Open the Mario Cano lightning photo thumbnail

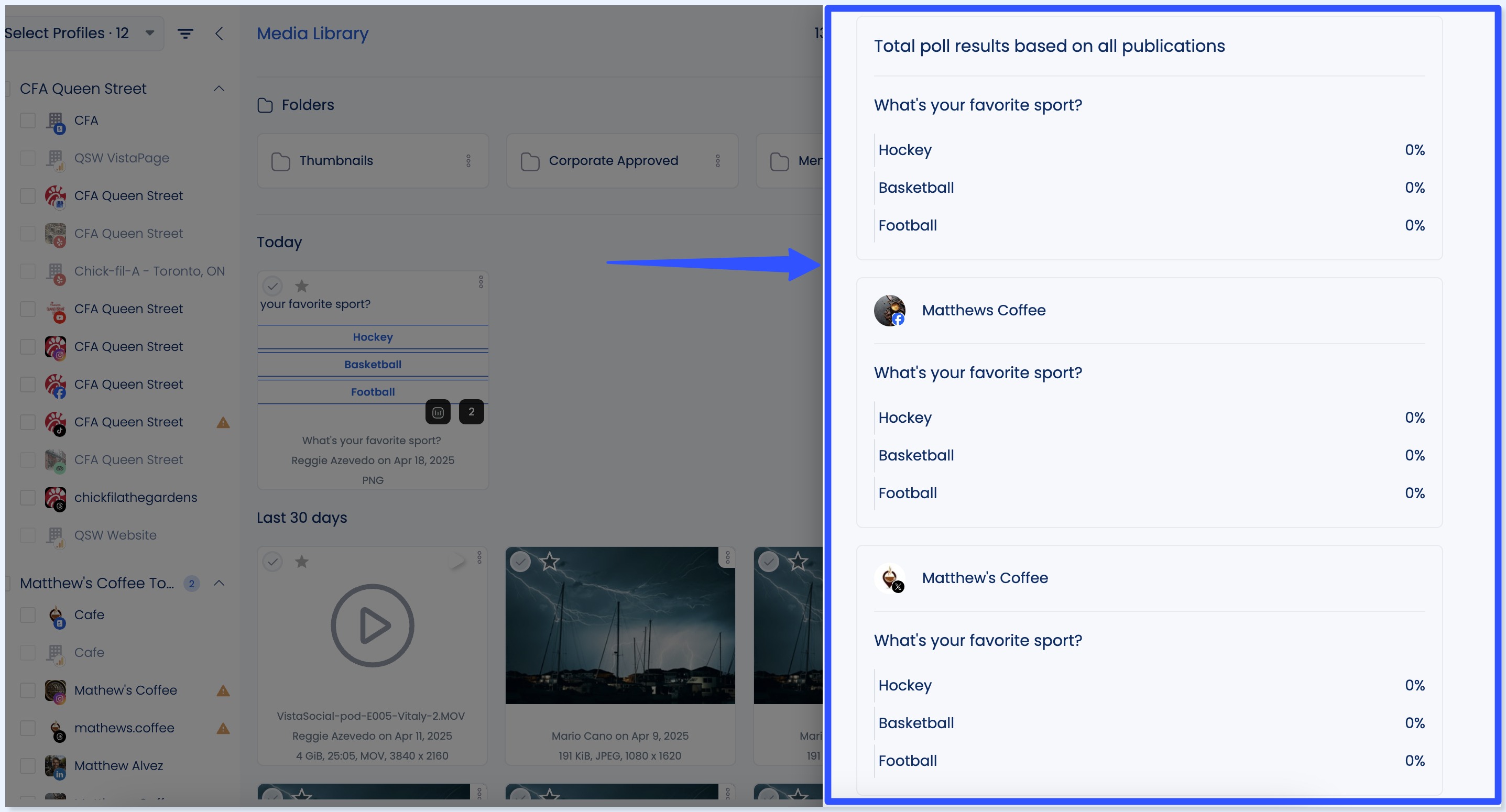click(x=620, y=626)
